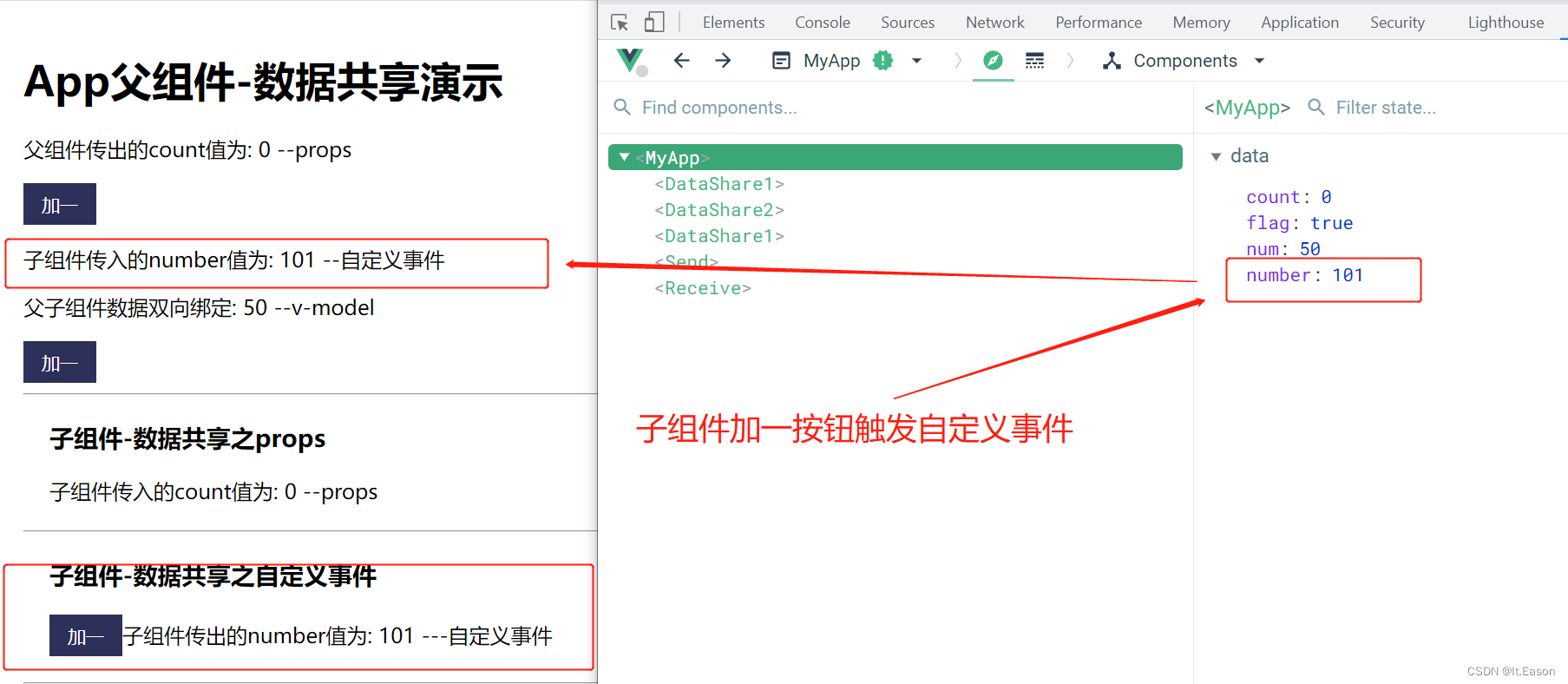The image size is (1568, 684).
Task: Click the flag: true data value
Action: click(x=1299, y=223)
